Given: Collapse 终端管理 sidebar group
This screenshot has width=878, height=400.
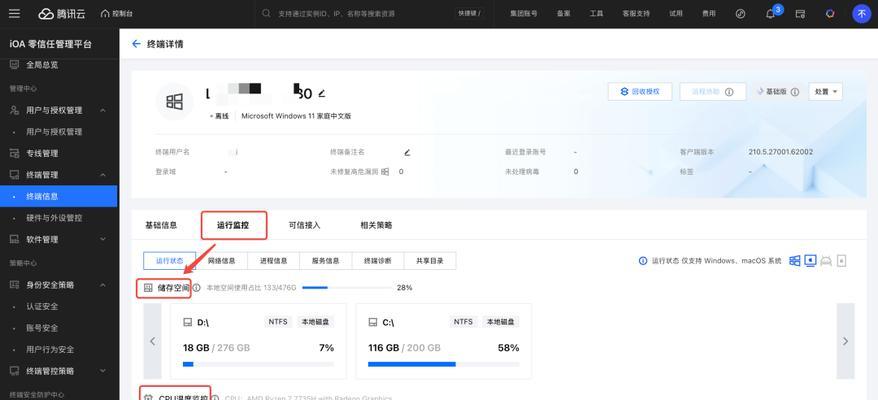Looking at the screenshot, I should click(103, 175).
